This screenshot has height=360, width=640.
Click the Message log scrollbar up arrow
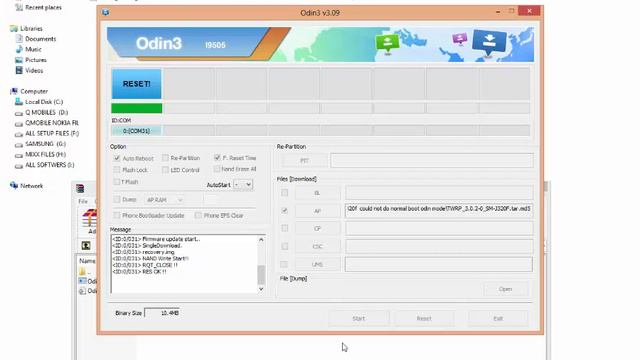[261, 239]
